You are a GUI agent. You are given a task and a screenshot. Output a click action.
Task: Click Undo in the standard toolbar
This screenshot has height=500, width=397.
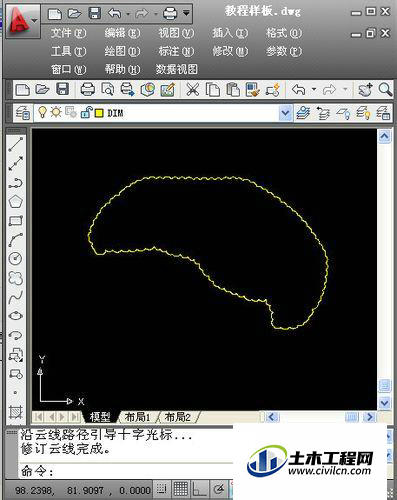(298, 90)
